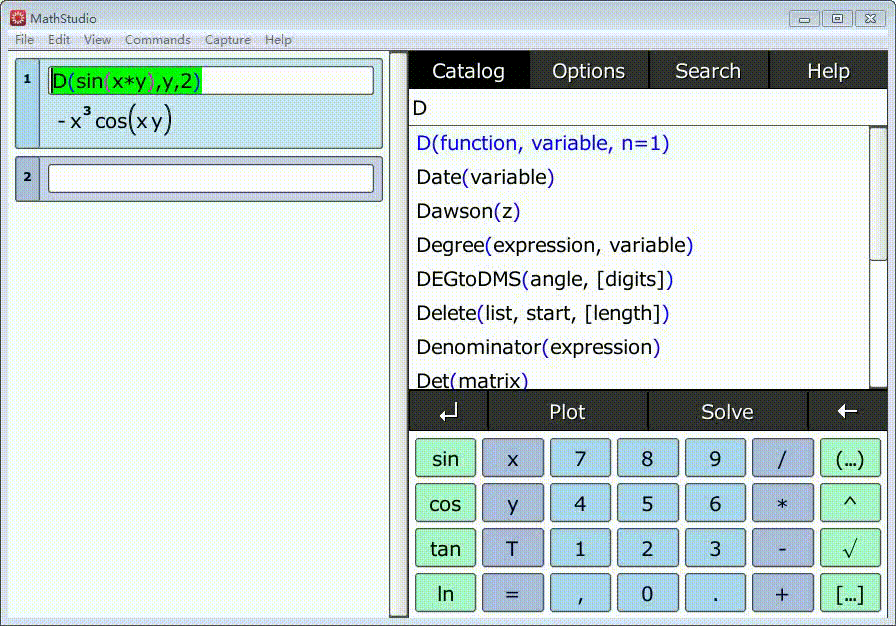Click the number 1 key
The image size is (896, 626).
(x=580, y=548)
